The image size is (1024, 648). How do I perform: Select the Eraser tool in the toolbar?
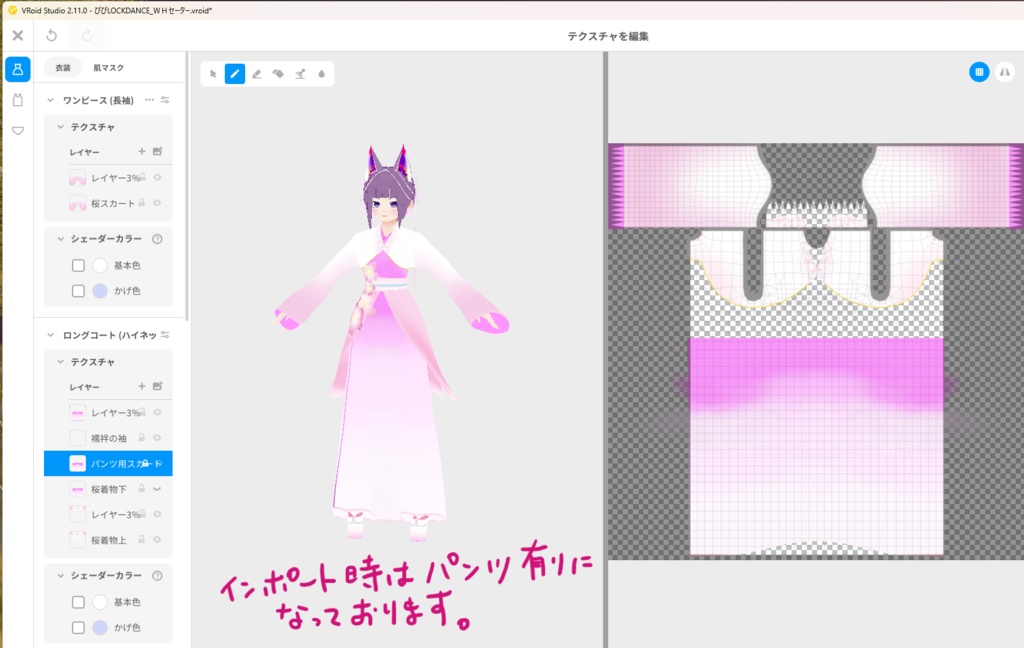click(257, 73)
